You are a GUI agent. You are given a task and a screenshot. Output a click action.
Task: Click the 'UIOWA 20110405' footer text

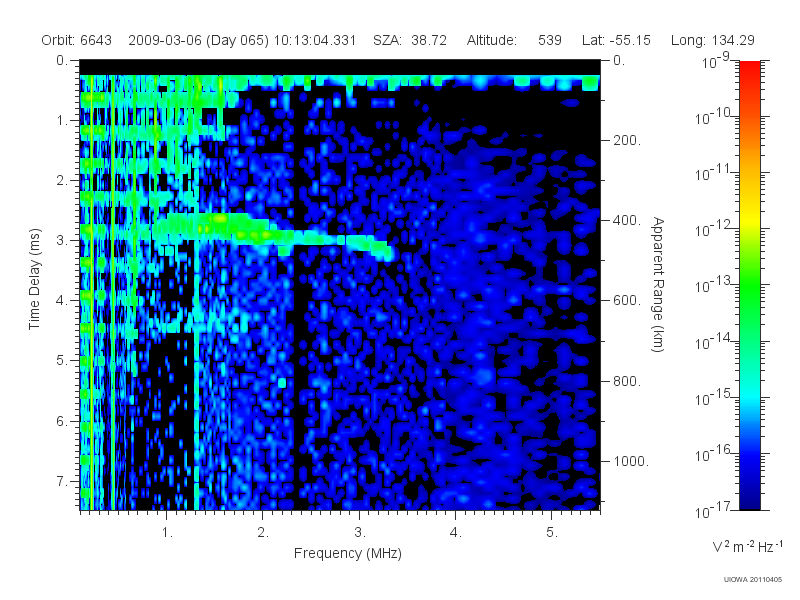pos(753,580)
